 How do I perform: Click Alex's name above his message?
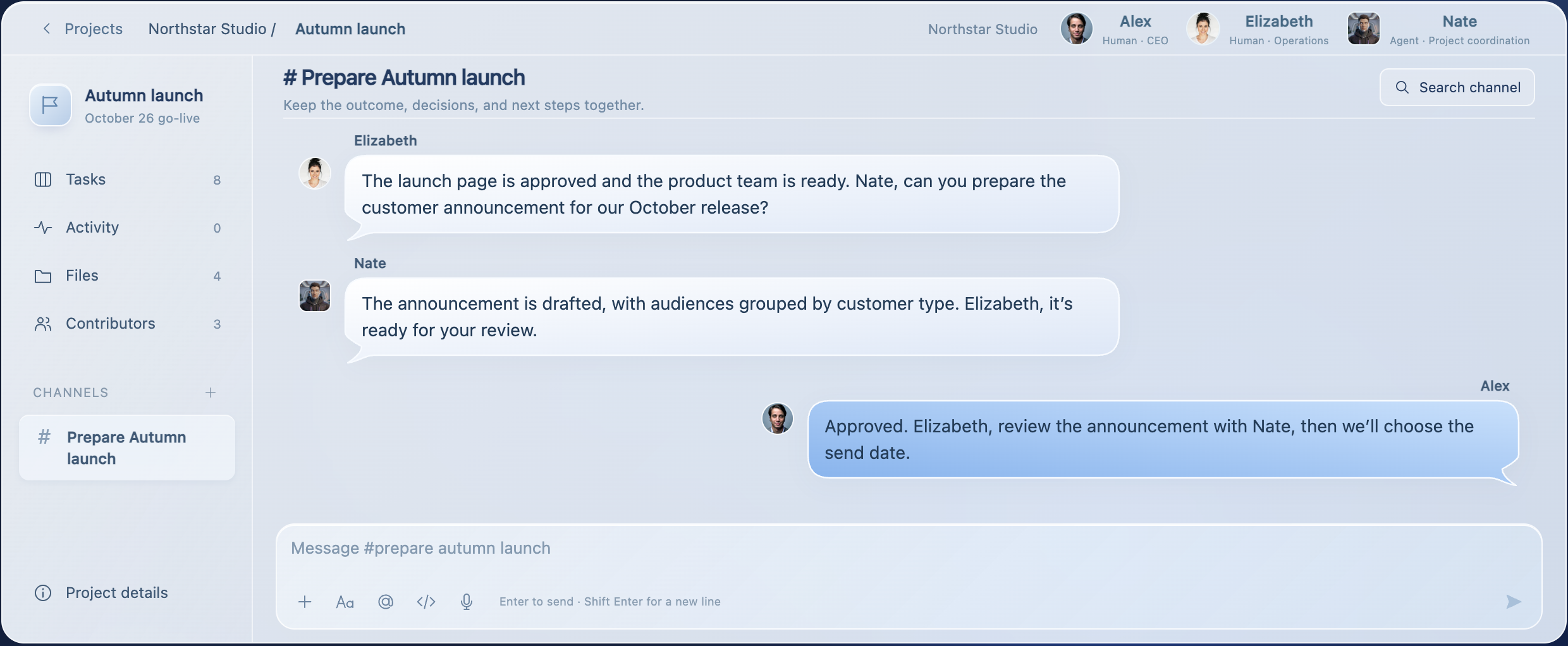pyautogui.click(x=1495, y=386)
